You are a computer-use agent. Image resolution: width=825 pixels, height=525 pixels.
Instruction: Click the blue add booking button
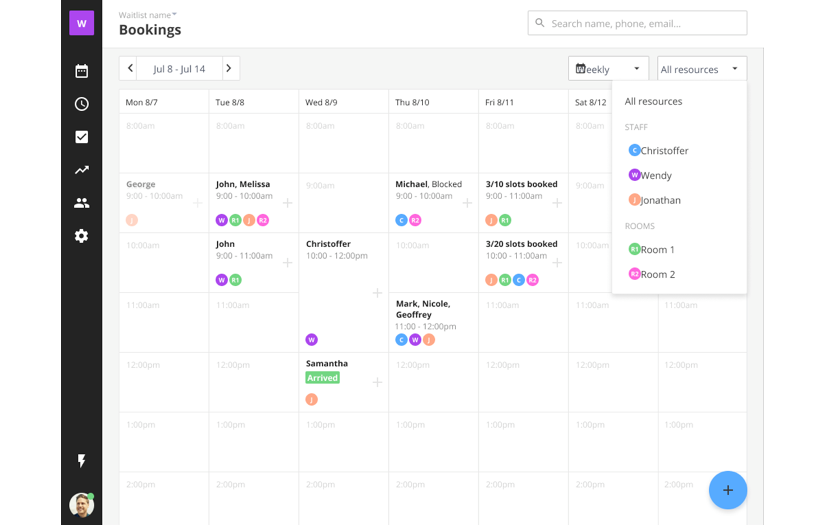(728, 490)
